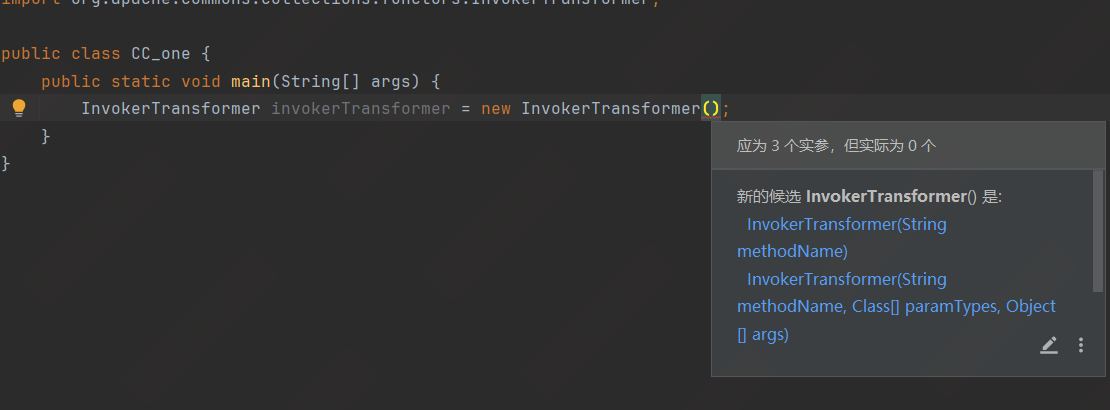
Task: Click the highlighted empty parentheses in constructor call
Action: (x=710, y=108)
